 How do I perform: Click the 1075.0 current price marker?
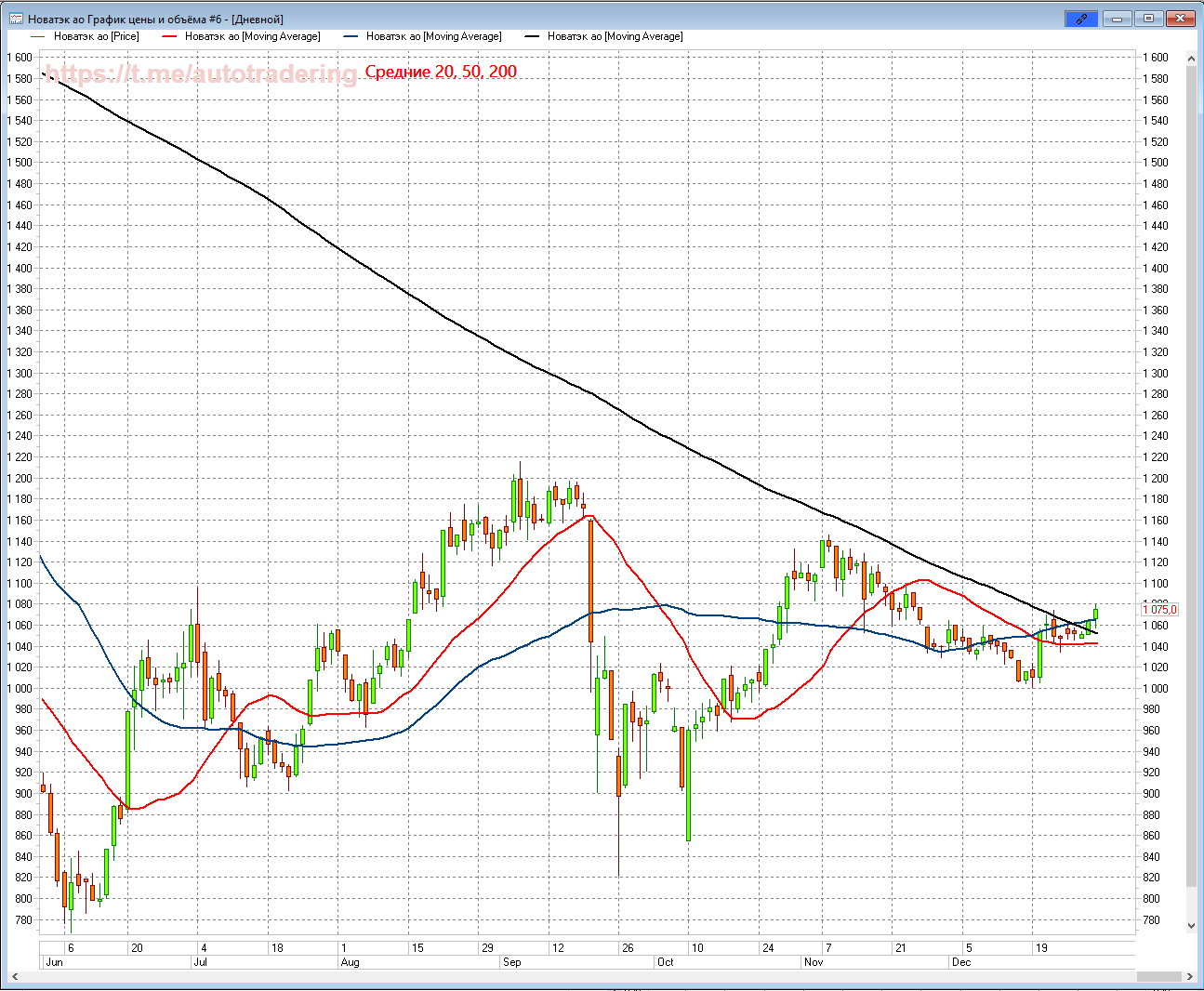[1159, 610]
